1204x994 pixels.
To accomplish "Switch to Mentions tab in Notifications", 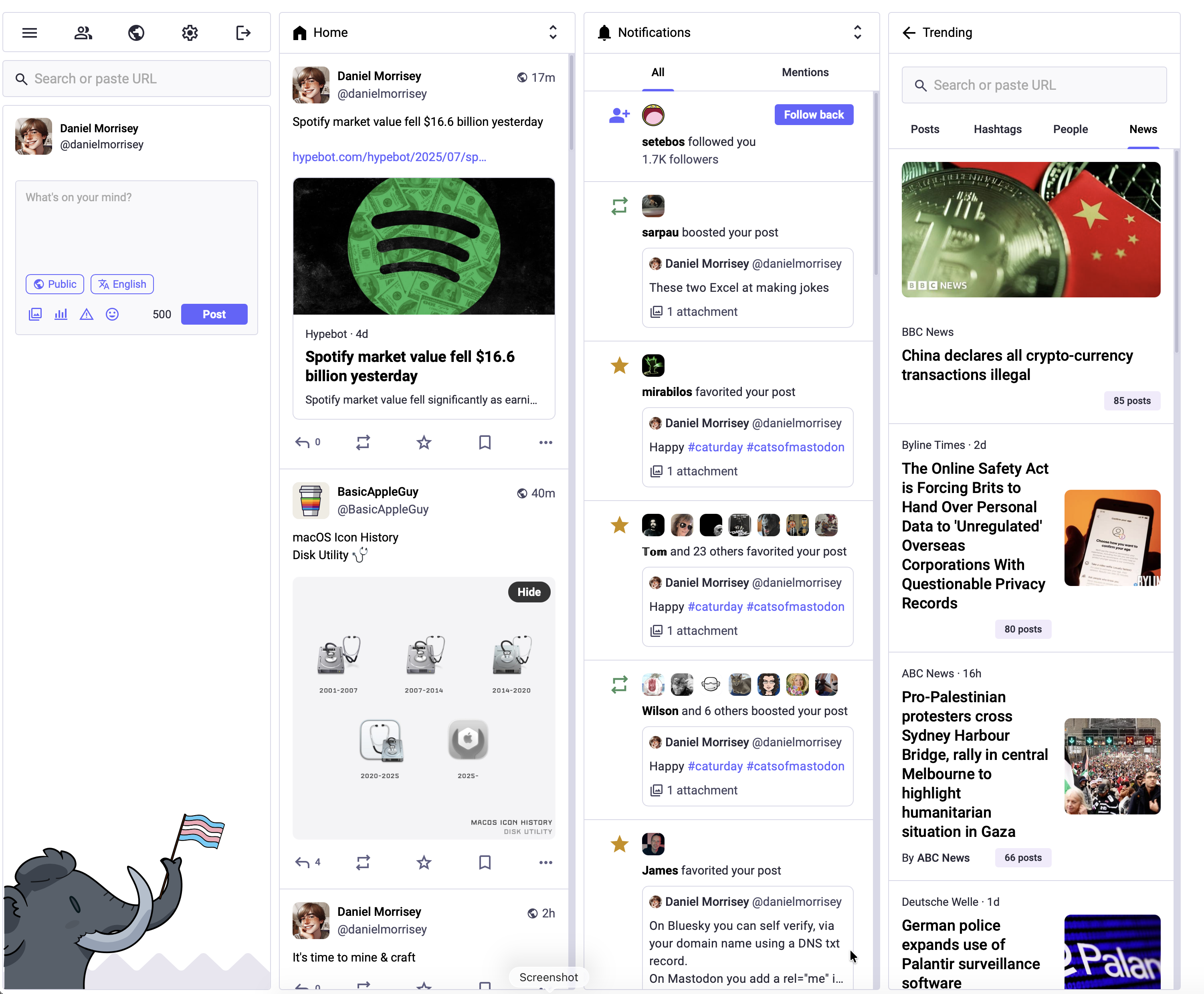I will [x=805, y=72].
